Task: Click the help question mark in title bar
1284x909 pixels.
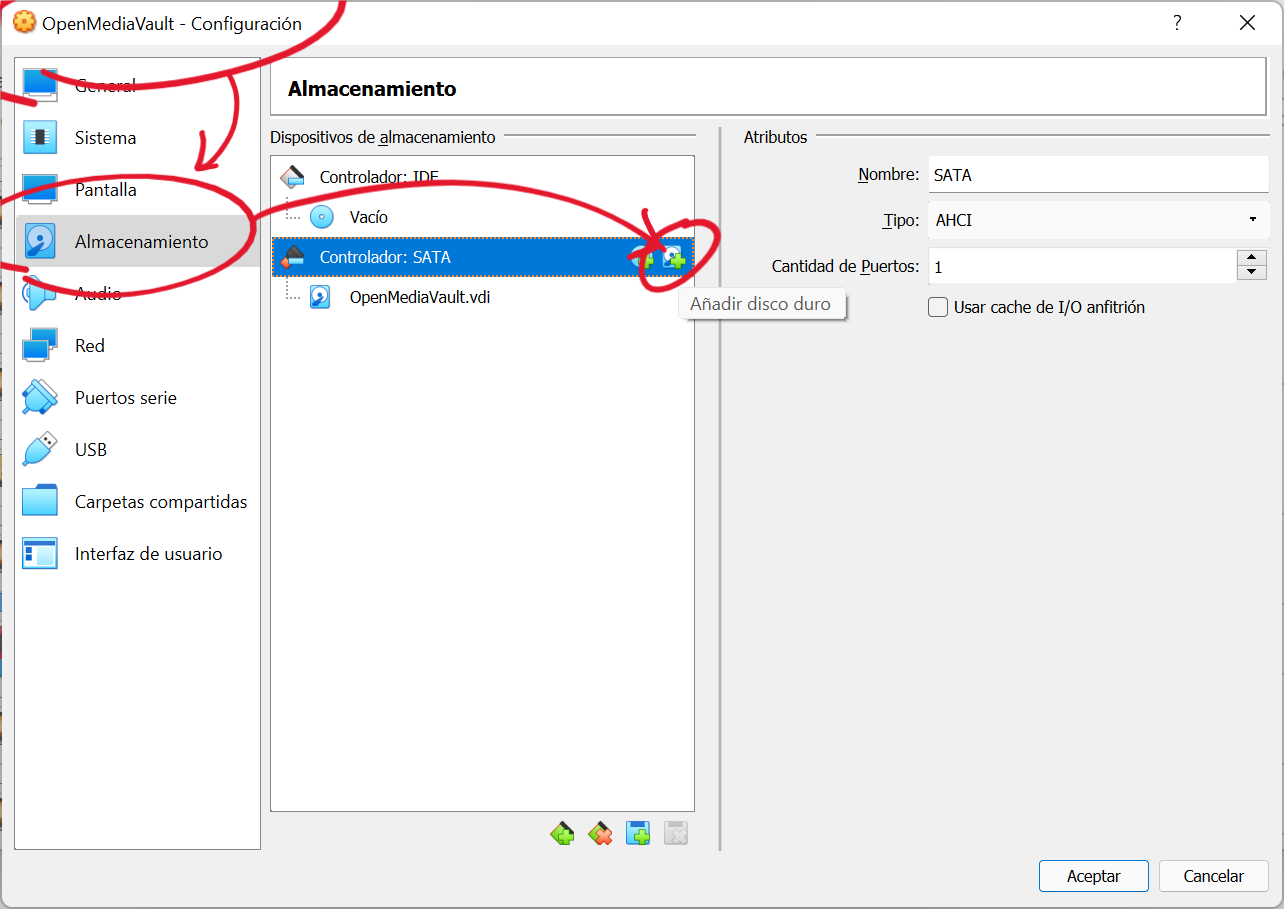Action: coord(1178,23)
